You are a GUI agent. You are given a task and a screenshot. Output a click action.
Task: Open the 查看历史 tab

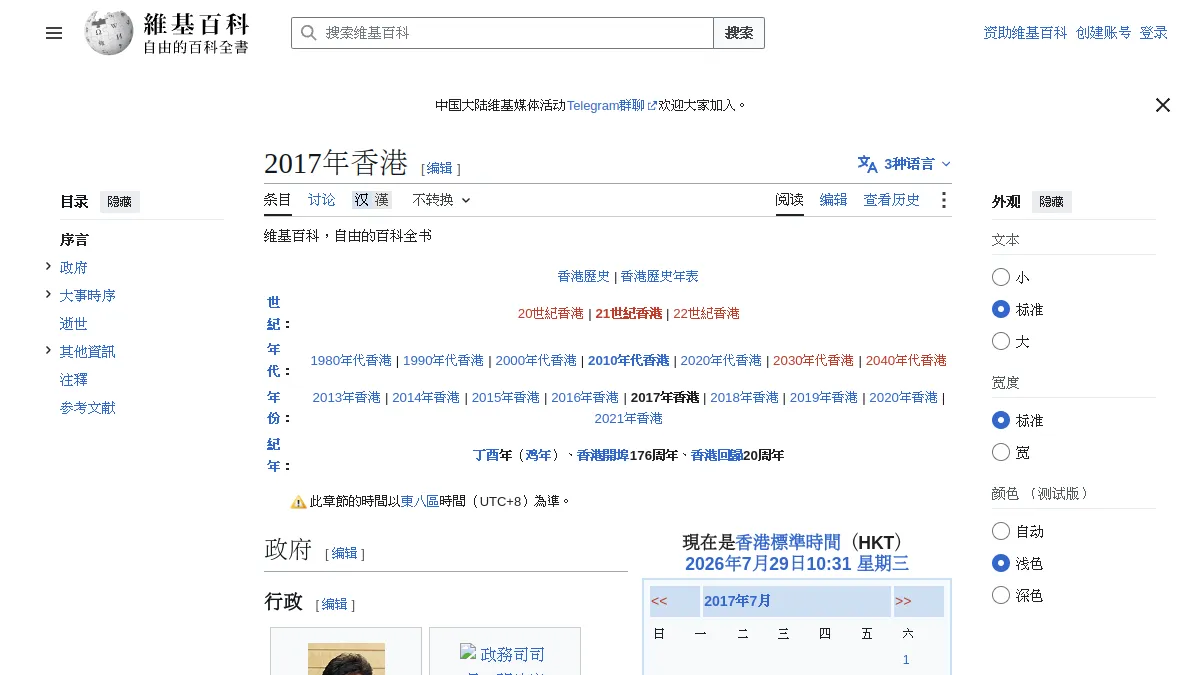[x=892, y=200]
